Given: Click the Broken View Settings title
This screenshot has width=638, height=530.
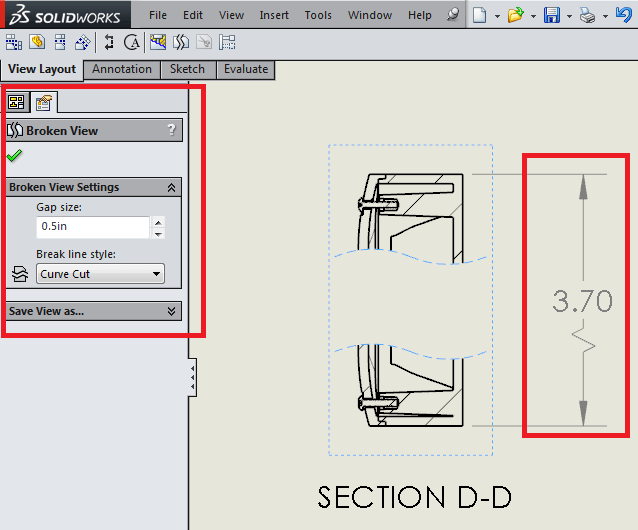Looking at the screenshot, I should pos(64,188).
